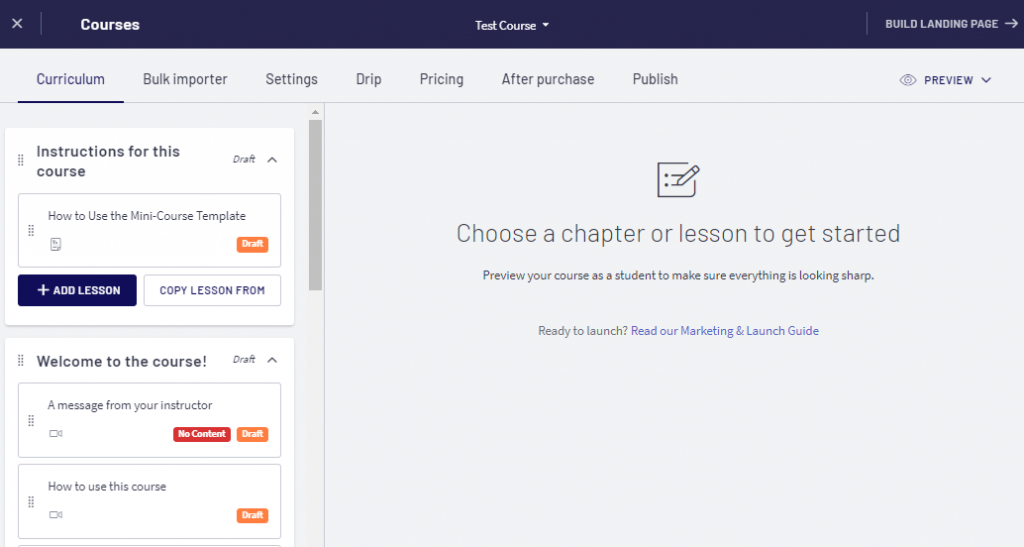Open the Test Course dropdown
The image size is (1024, 547).
[x=512, y=25]
